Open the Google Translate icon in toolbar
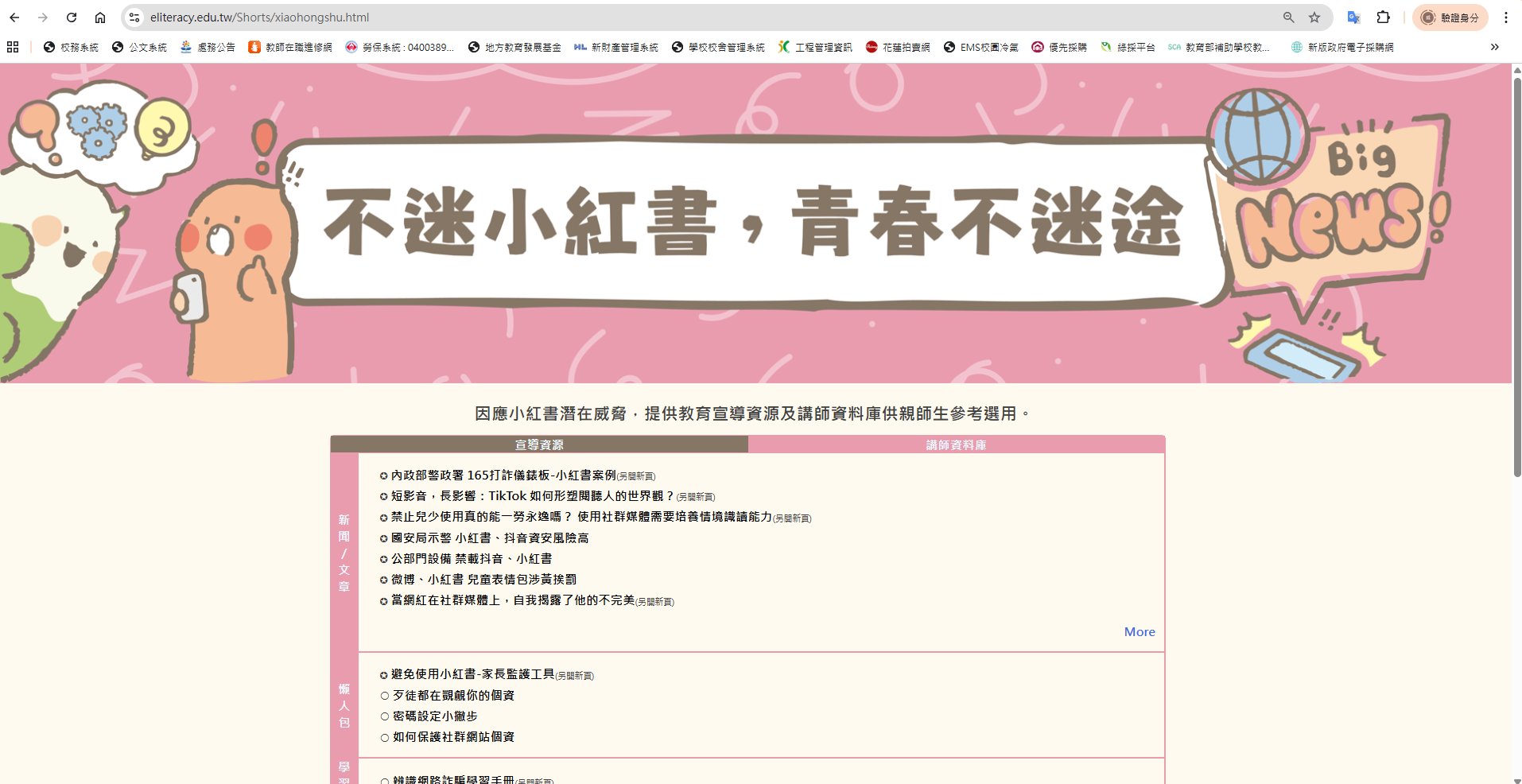The image size is (1522, 784). coord(1353,17)
